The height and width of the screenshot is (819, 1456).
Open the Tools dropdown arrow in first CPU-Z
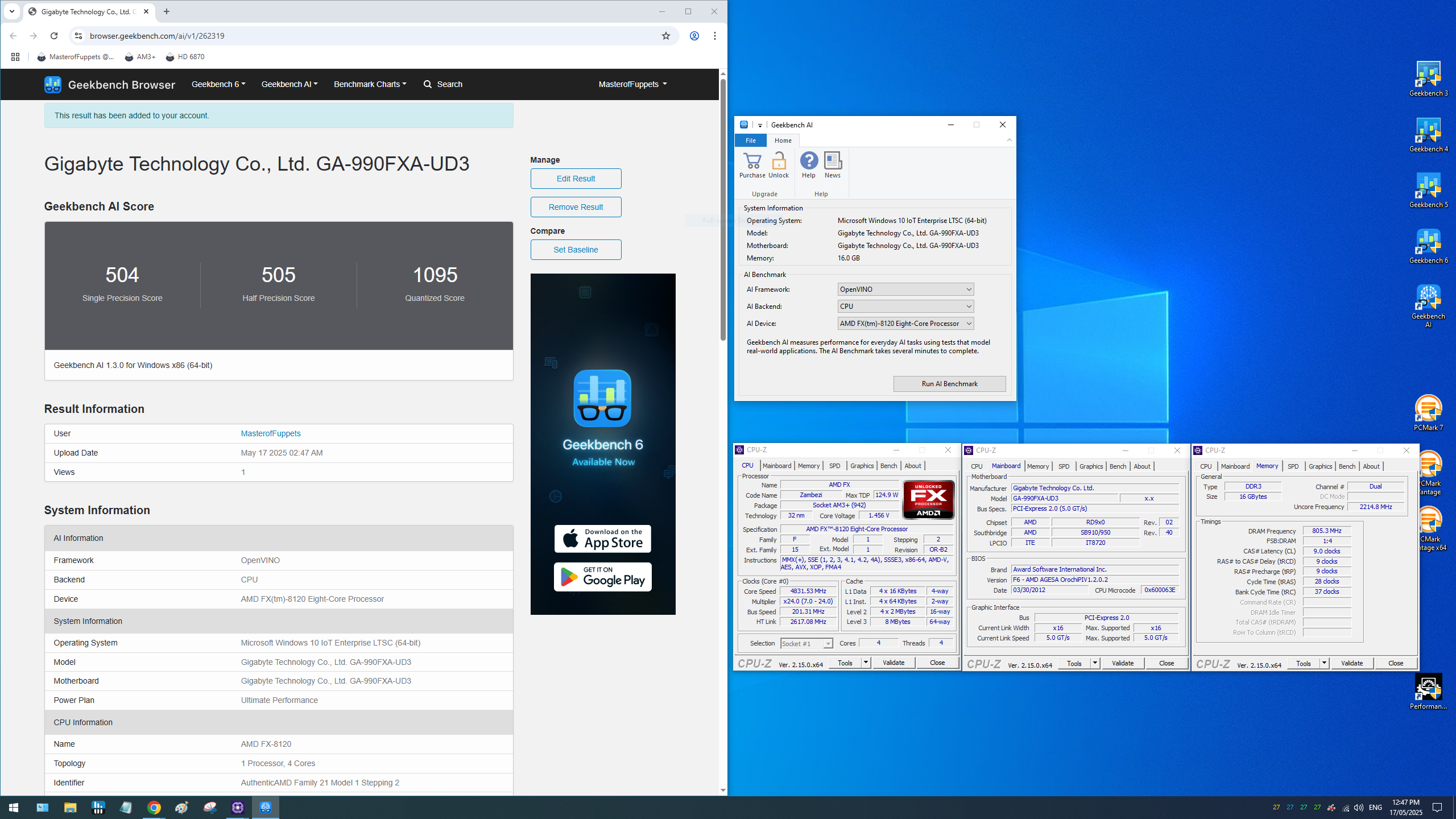click(865, 663)
